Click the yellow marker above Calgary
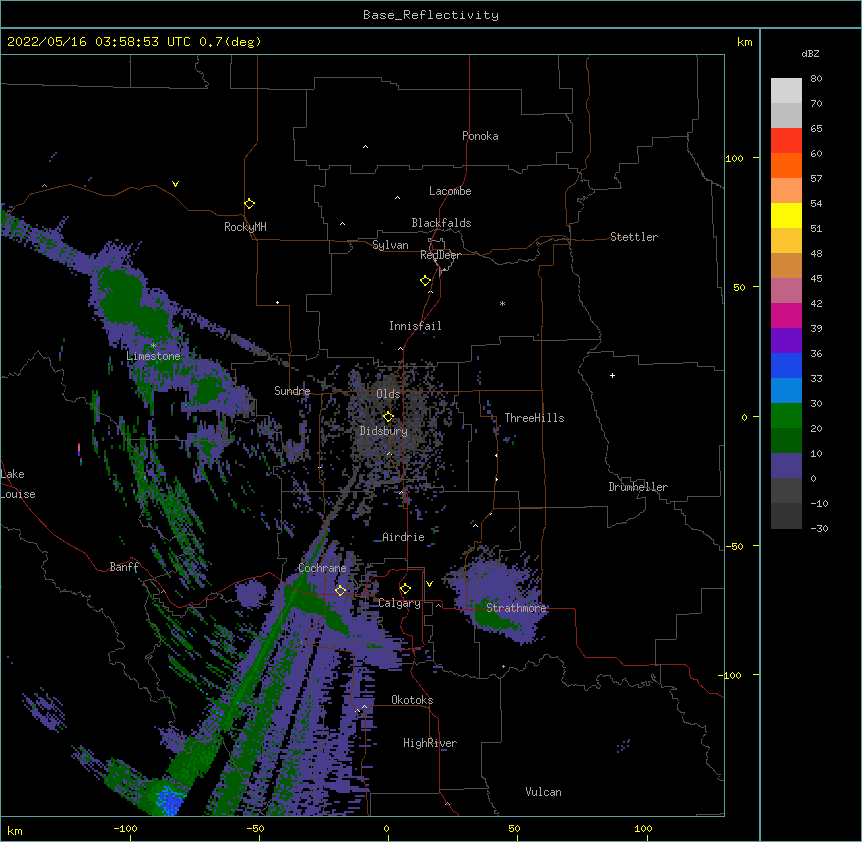 (x=405, y=589)
